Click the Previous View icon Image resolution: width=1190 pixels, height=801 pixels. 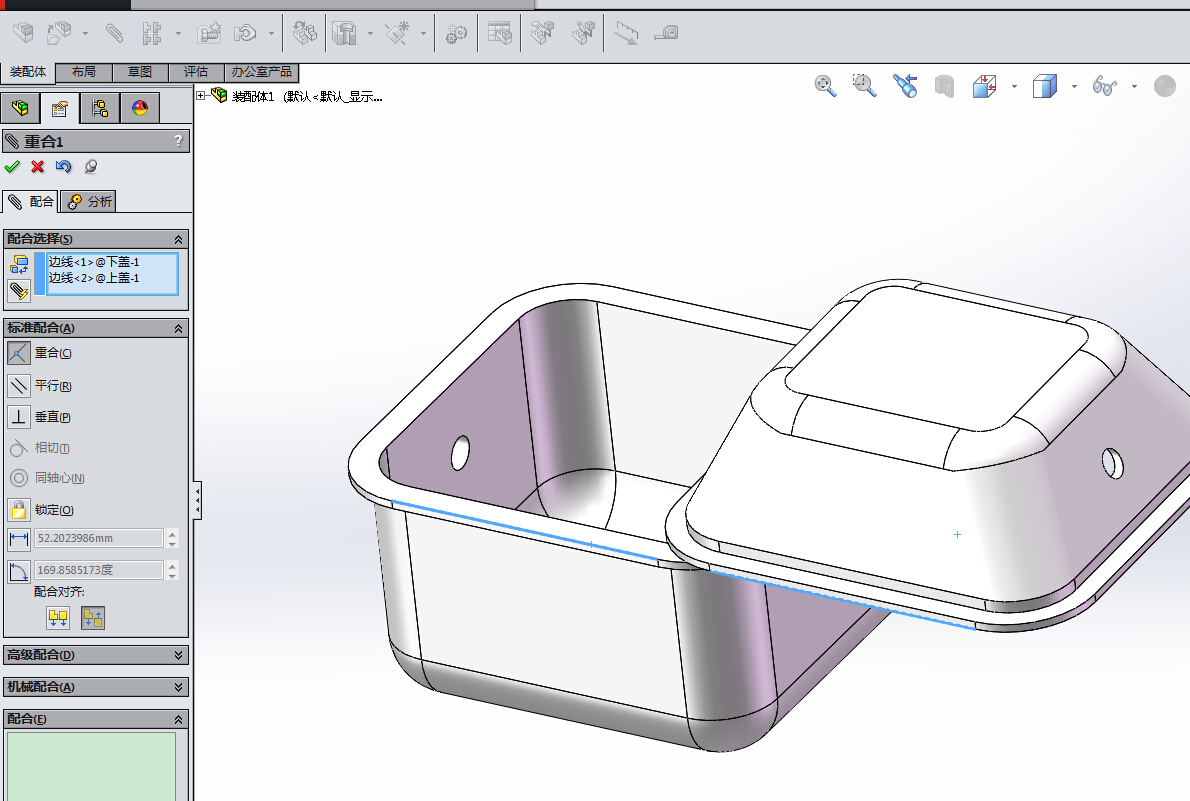905,86
